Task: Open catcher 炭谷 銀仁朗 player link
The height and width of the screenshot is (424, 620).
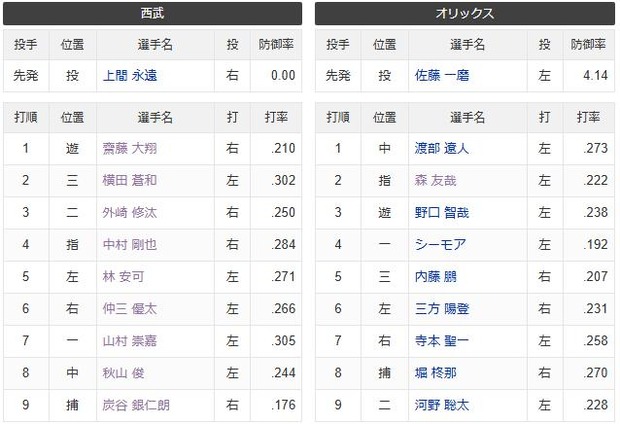Action: (136, 405)
